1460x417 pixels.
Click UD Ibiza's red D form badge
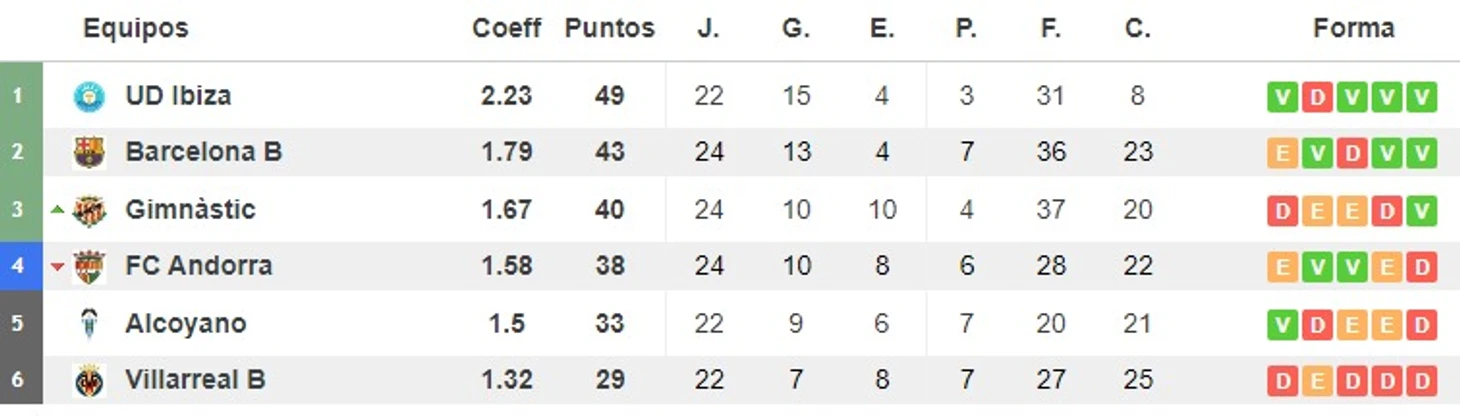point(1318,97)
